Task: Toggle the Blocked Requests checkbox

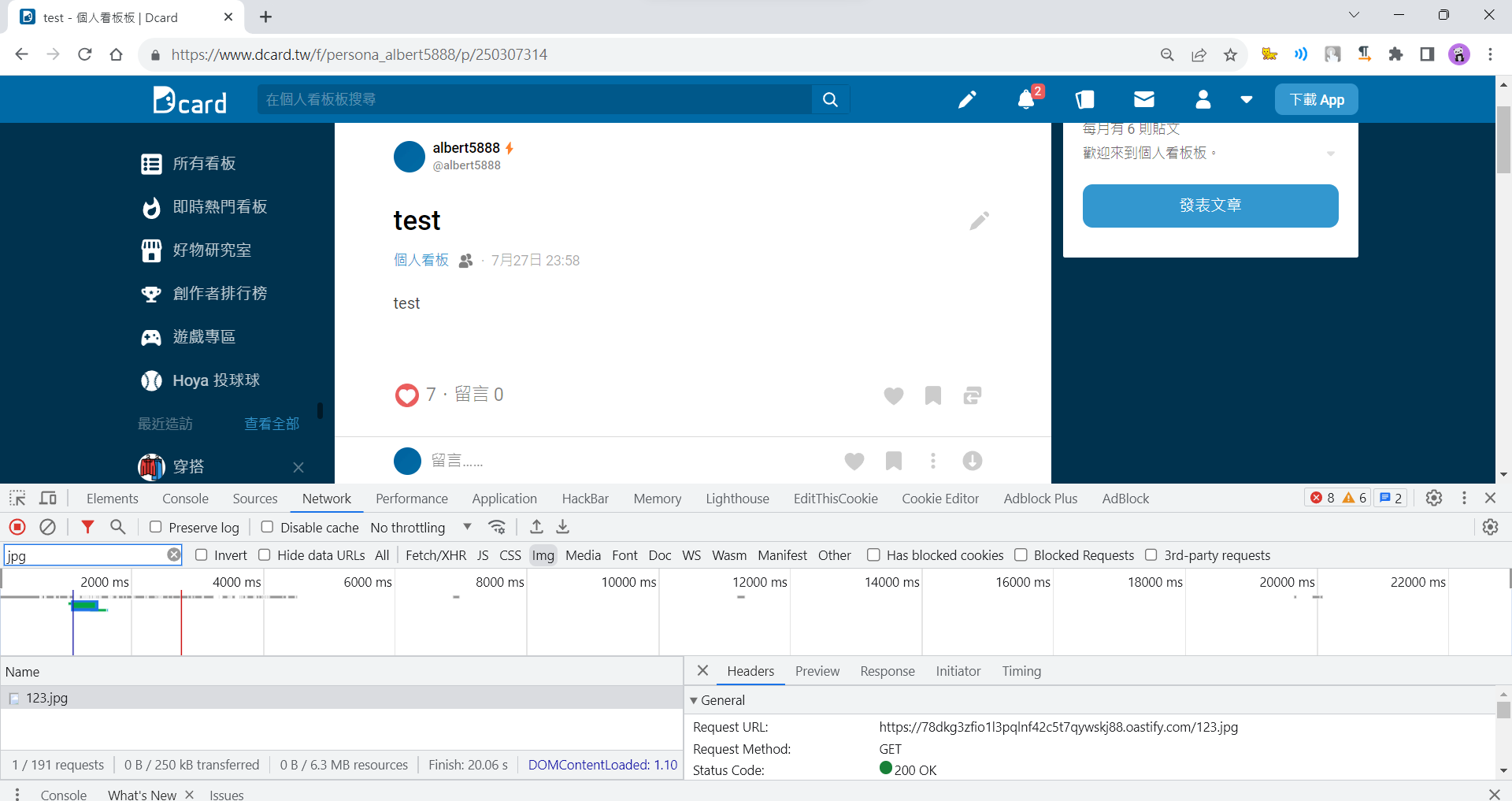Action: 1021,555
